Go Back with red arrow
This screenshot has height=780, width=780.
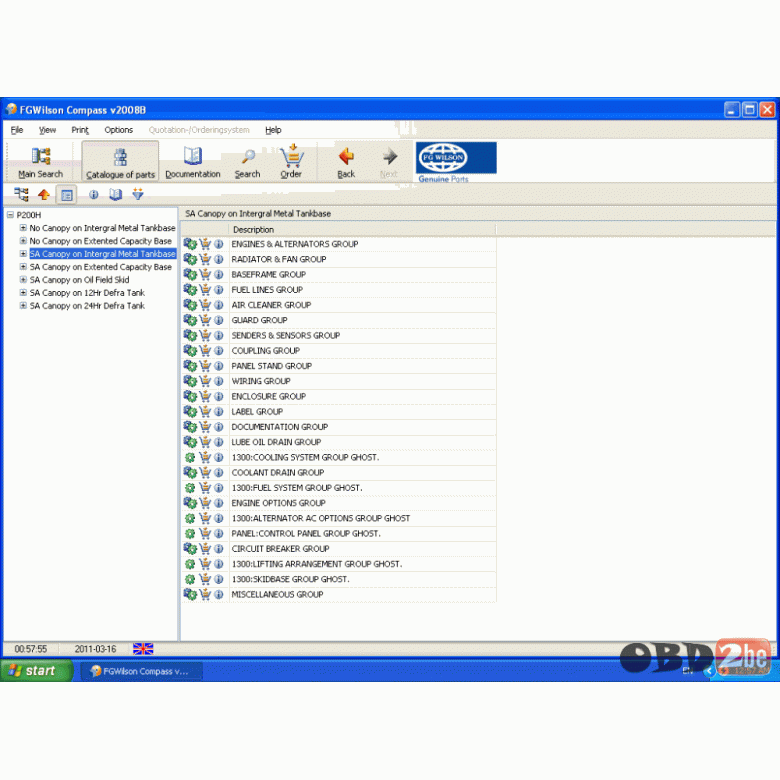click(x=346, y=162)
